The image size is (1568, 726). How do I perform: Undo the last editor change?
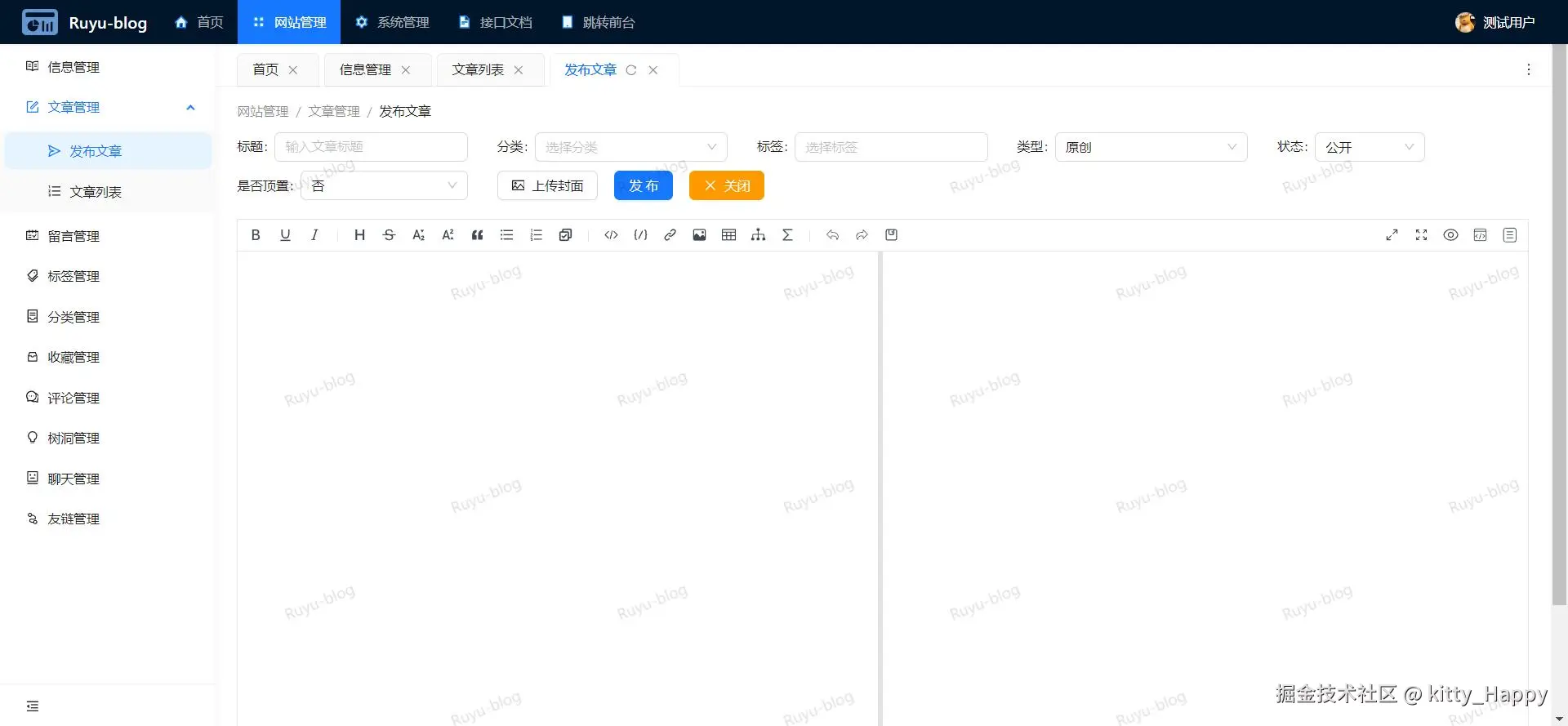[832, 235]
